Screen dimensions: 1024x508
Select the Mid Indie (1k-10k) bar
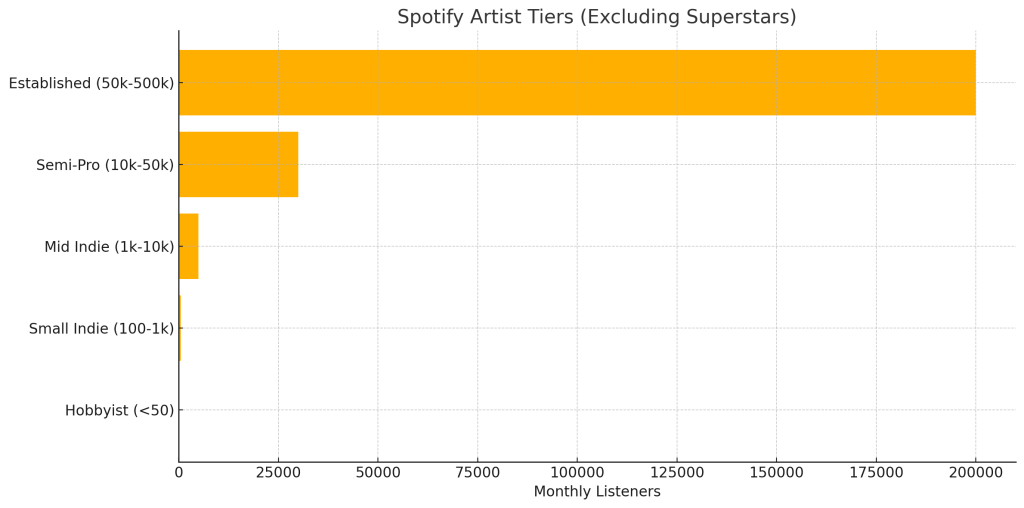click(189, 246)
